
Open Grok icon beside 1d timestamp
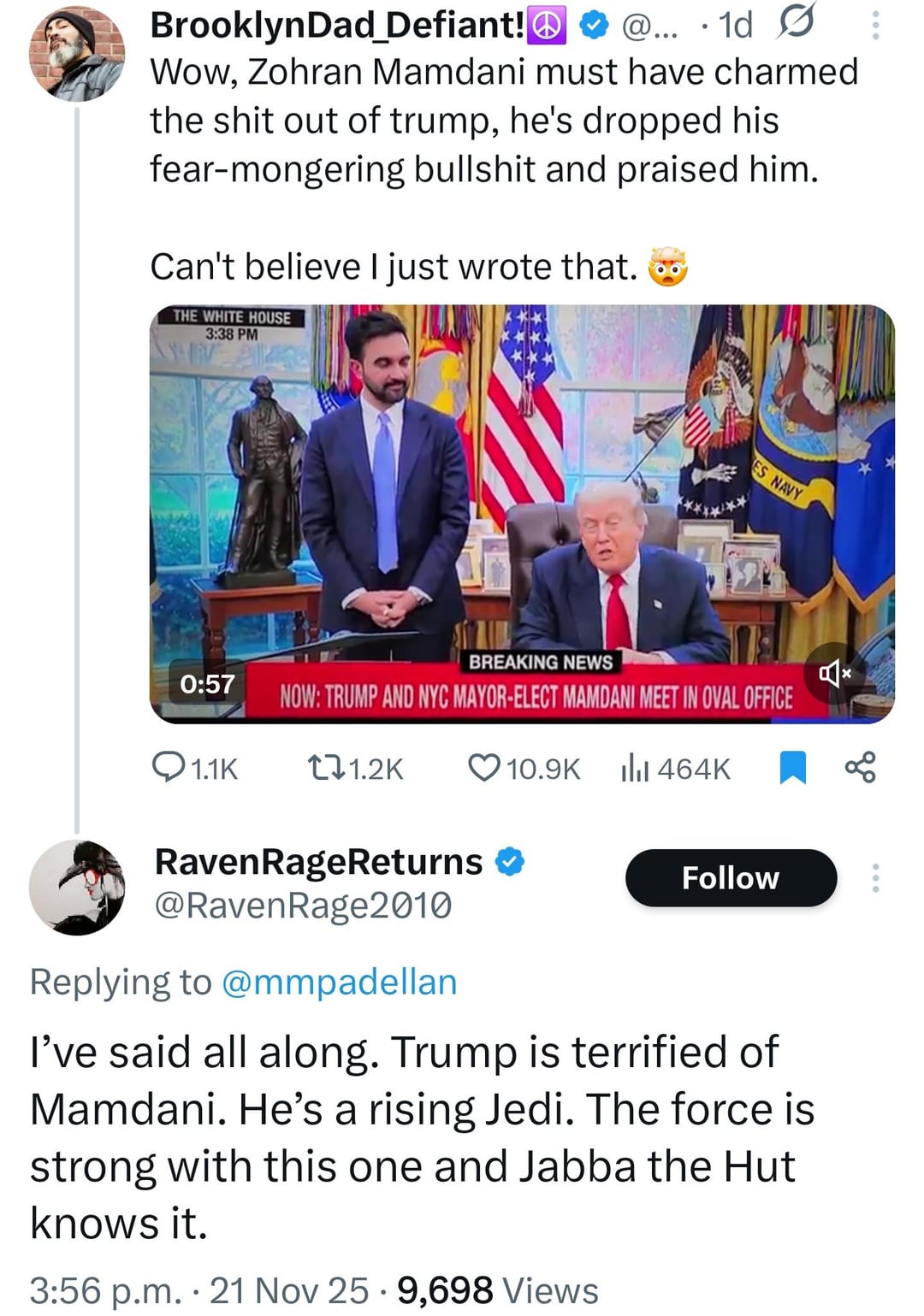pos(794,23)
